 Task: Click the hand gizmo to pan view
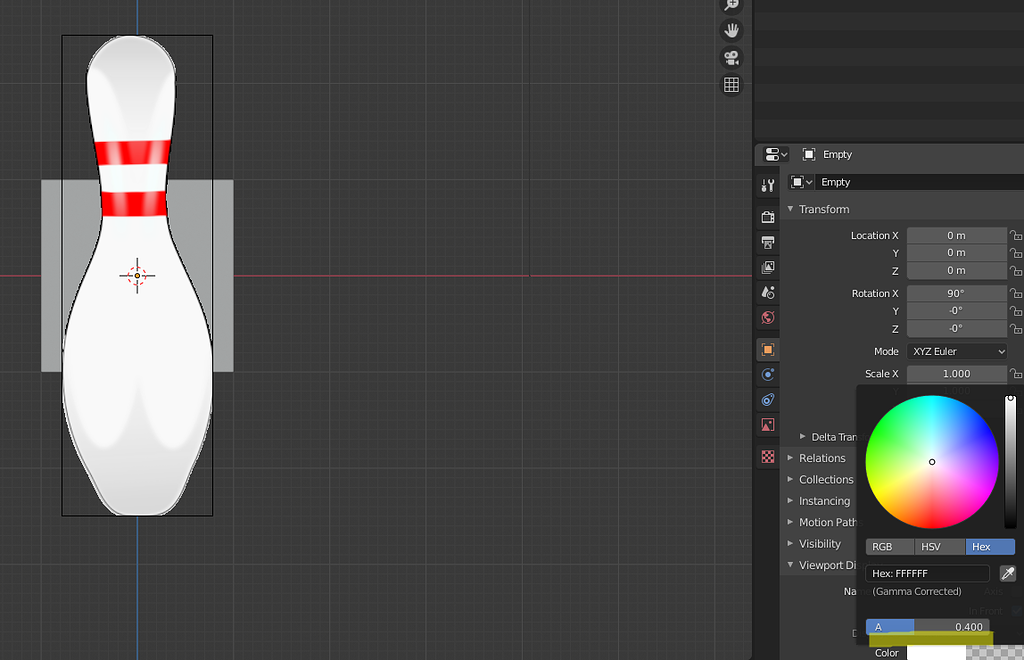tap(731, 30)
